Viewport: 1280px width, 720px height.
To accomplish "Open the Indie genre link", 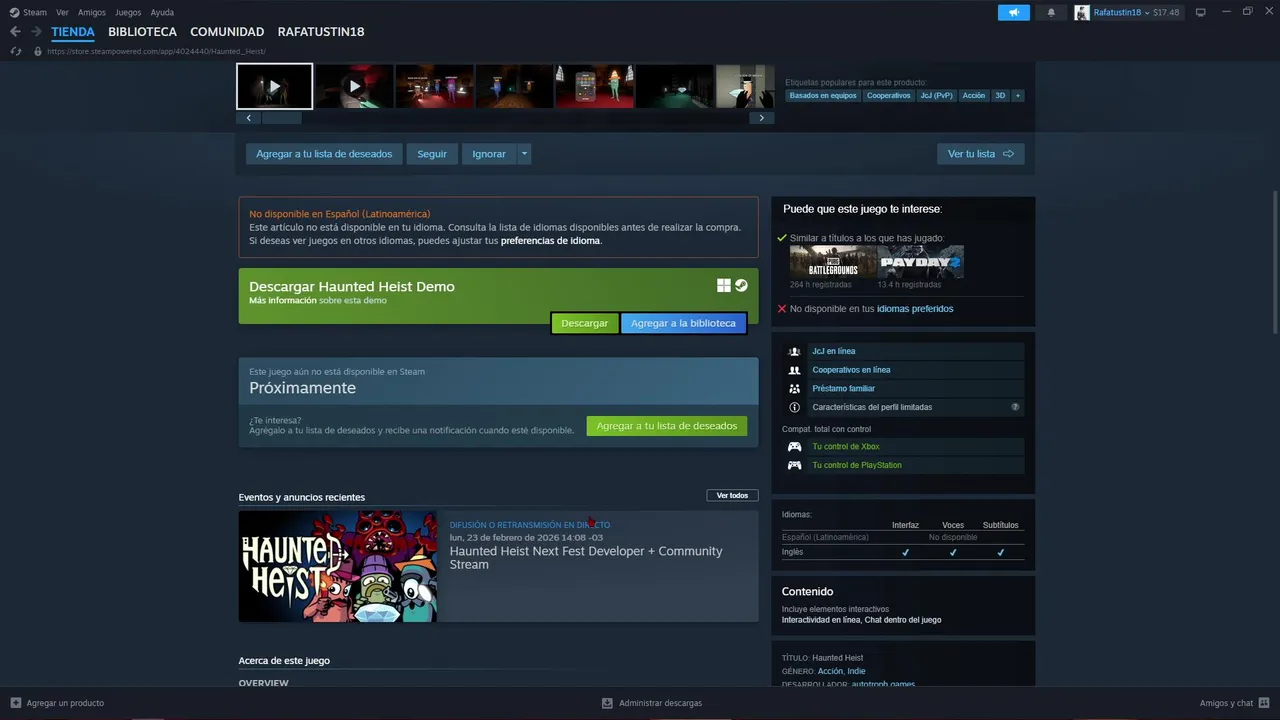I will pyautogui.click(x=856, y=671).
